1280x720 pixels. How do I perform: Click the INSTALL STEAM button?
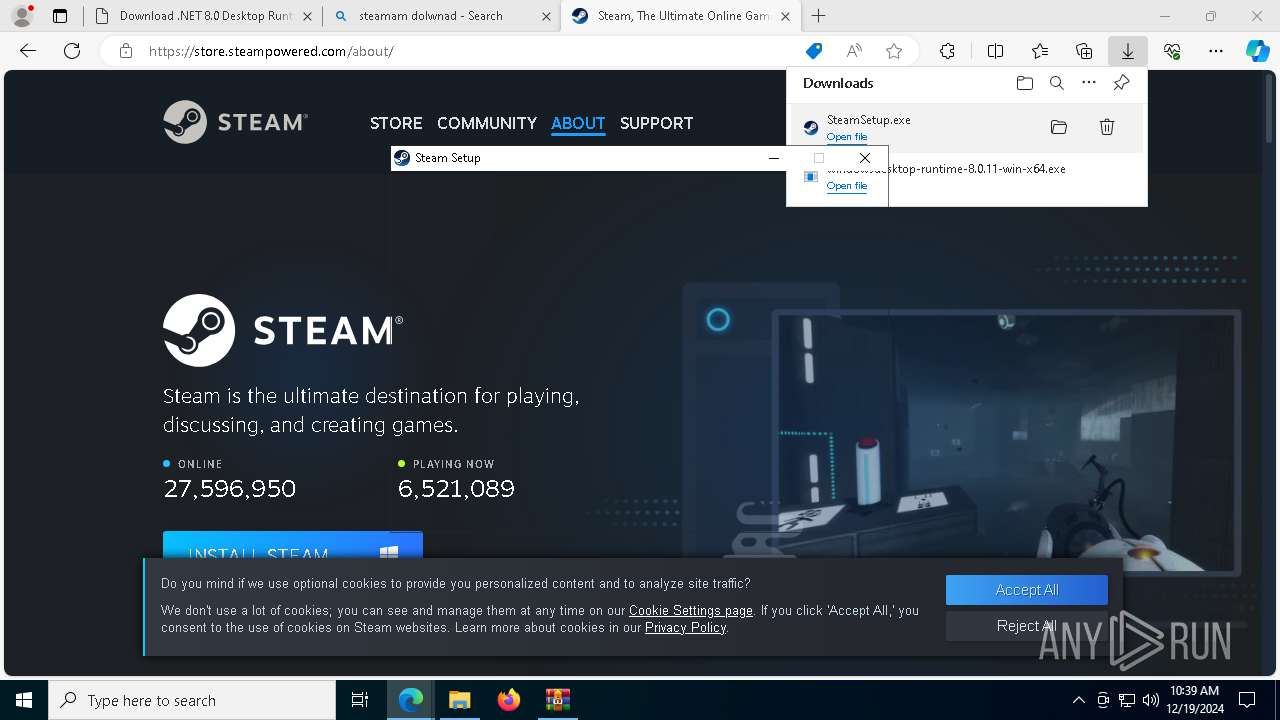pos(293,546)
